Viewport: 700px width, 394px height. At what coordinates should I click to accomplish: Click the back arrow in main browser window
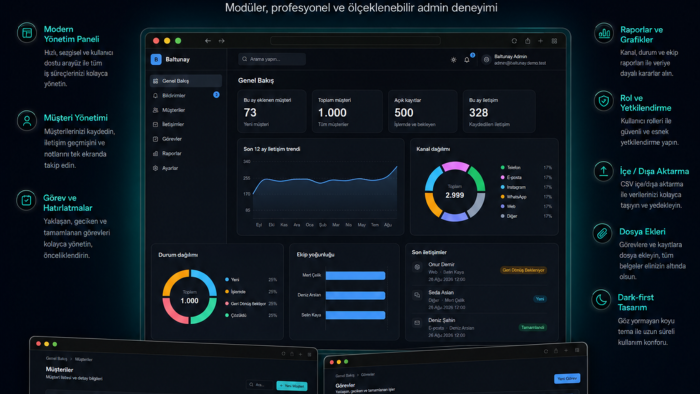tap(208, 41)
